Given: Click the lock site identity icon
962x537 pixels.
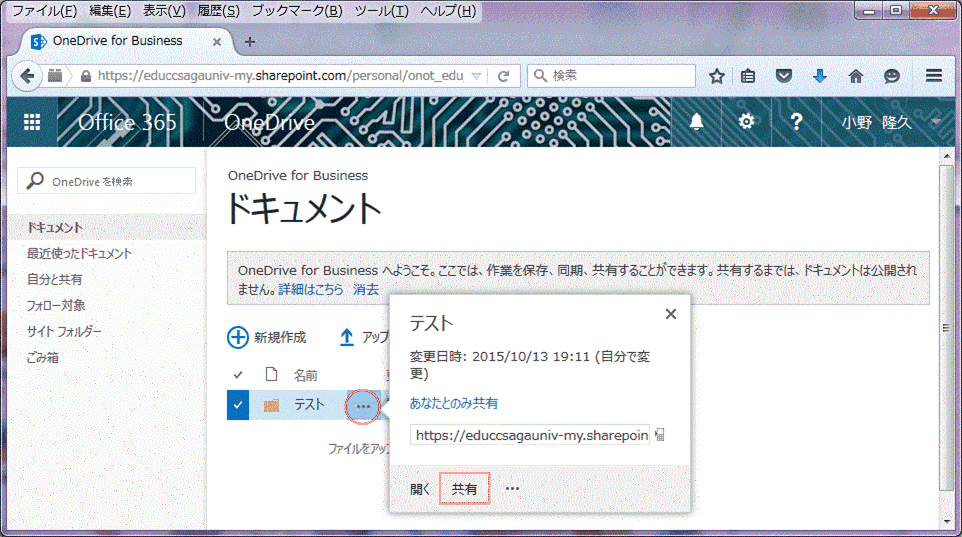Looking at the screenshot, I should [86, 76].
